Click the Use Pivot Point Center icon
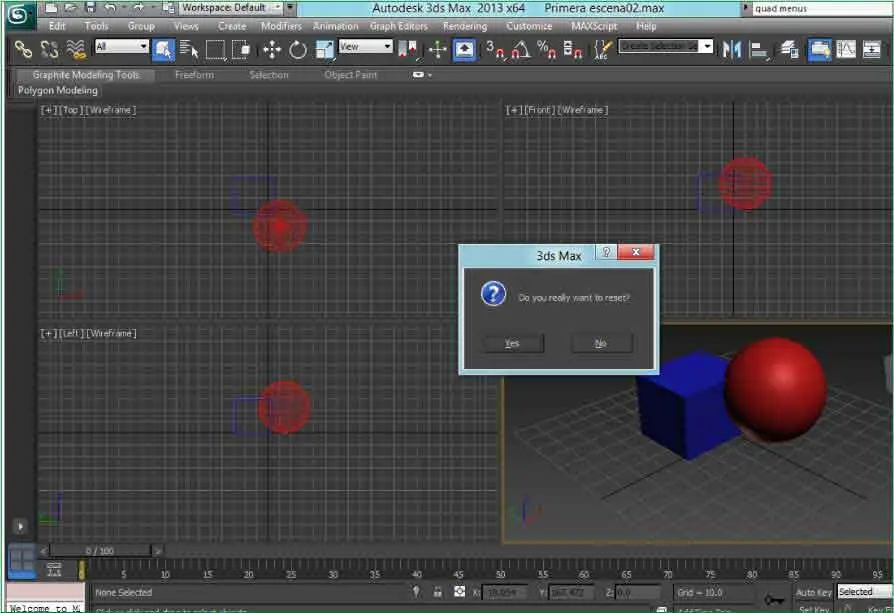The height and width of the screenshot is (613, 894). (408, 50)
